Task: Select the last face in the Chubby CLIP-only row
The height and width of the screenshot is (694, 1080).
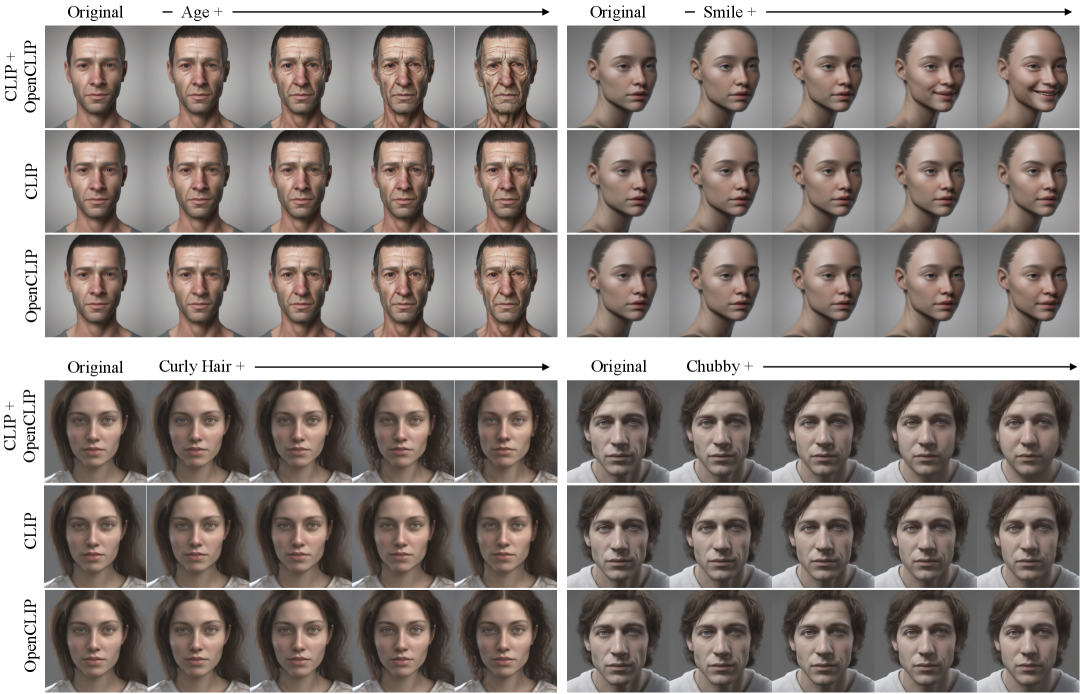Action: click(x=1028, y=536)
